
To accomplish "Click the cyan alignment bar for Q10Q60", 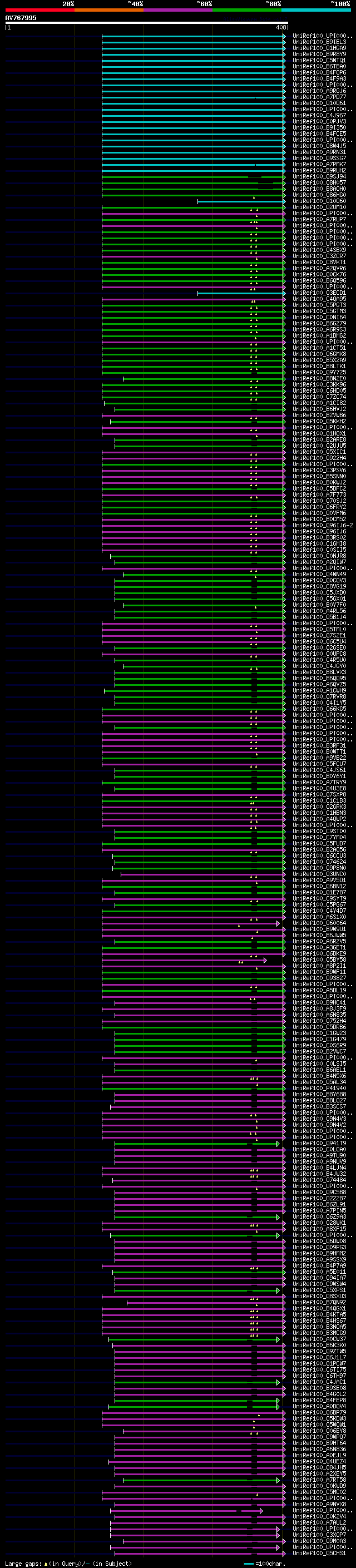I will [241, 201].
